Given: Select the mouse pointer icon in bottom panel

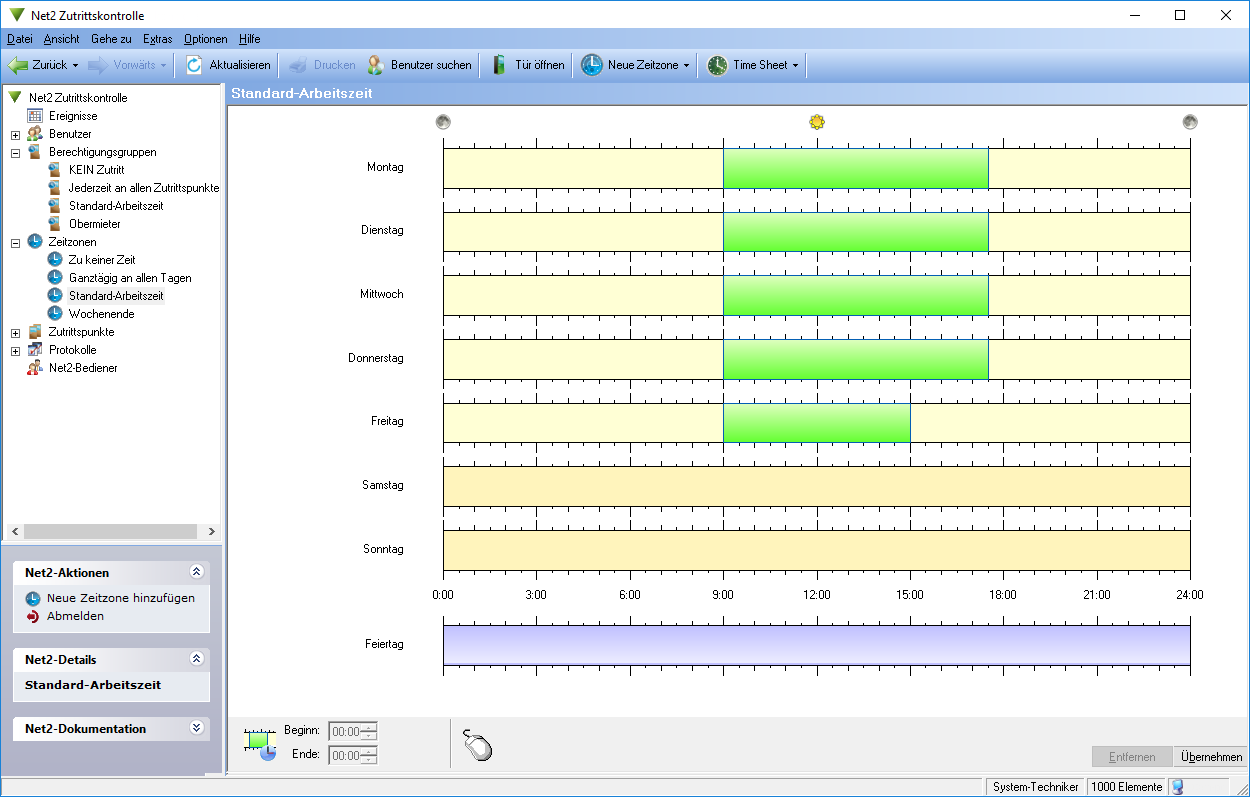Looking at the screenshot, I should click(478, 745).
